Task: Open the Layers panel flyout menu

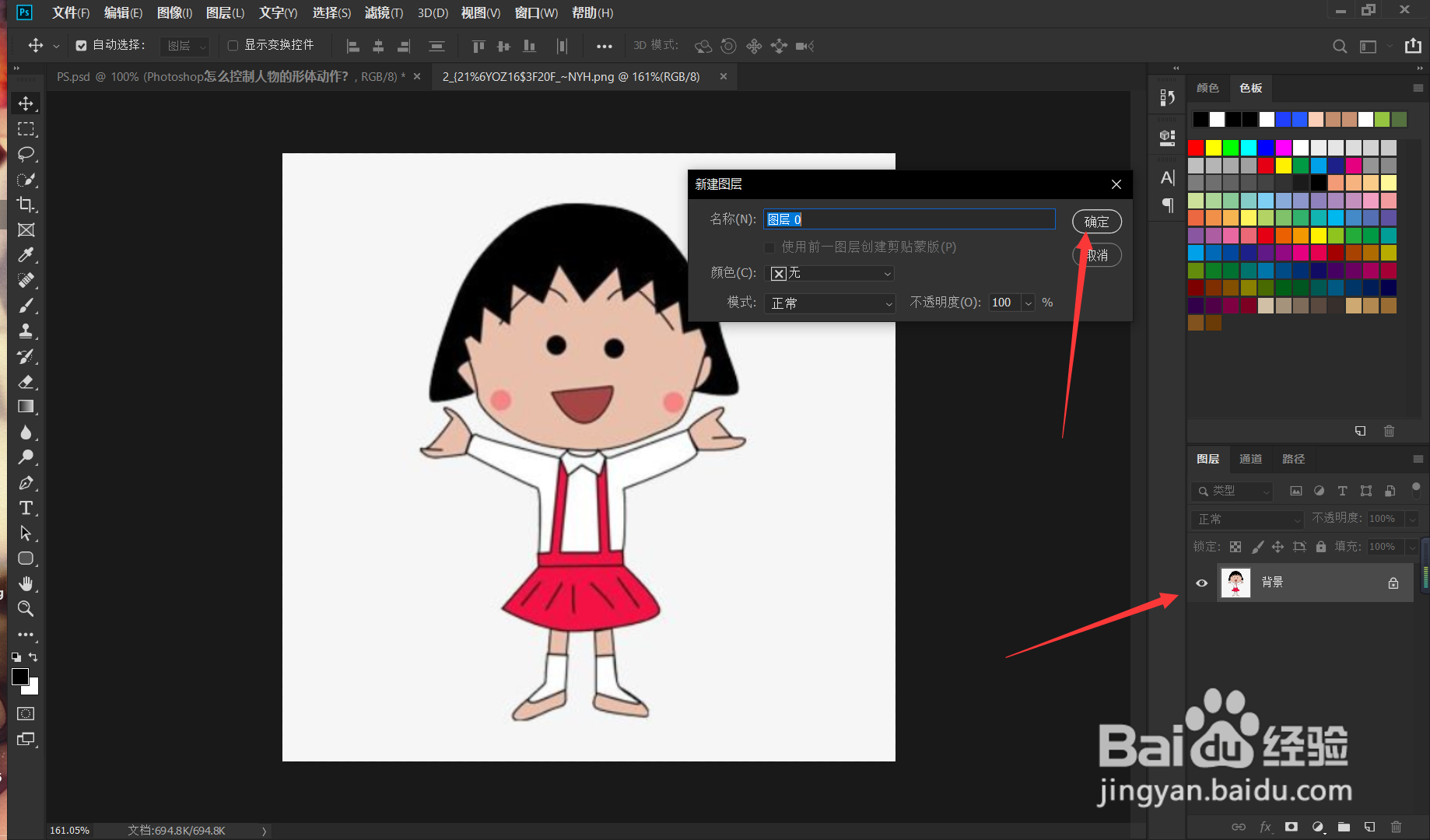Action: coord(1418,459)
